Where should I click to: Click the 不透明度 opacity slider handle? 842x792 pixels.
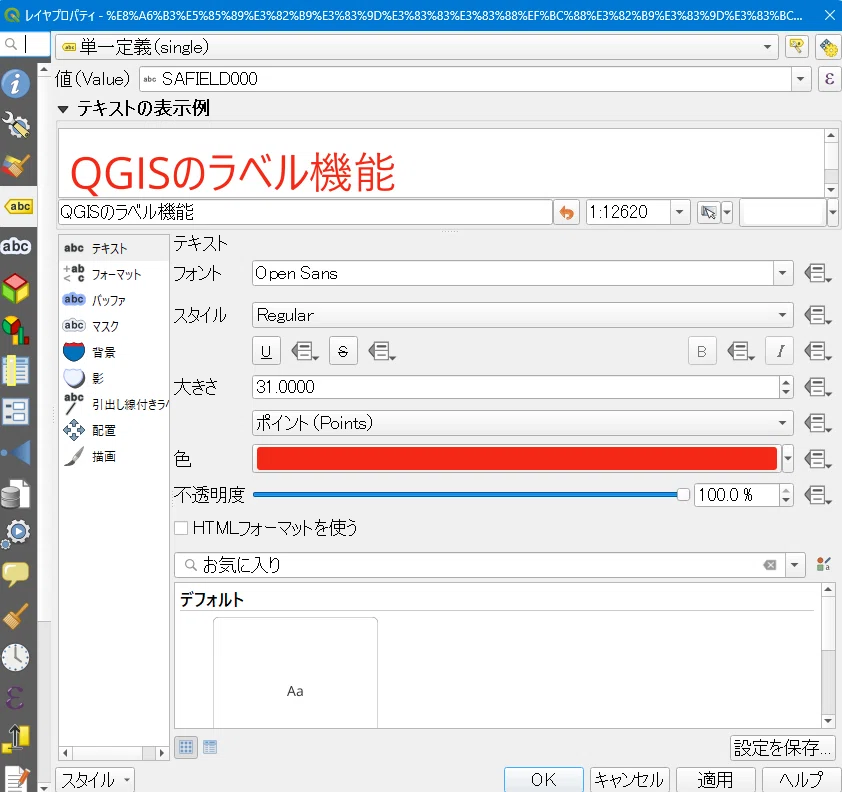click(683, 495)
